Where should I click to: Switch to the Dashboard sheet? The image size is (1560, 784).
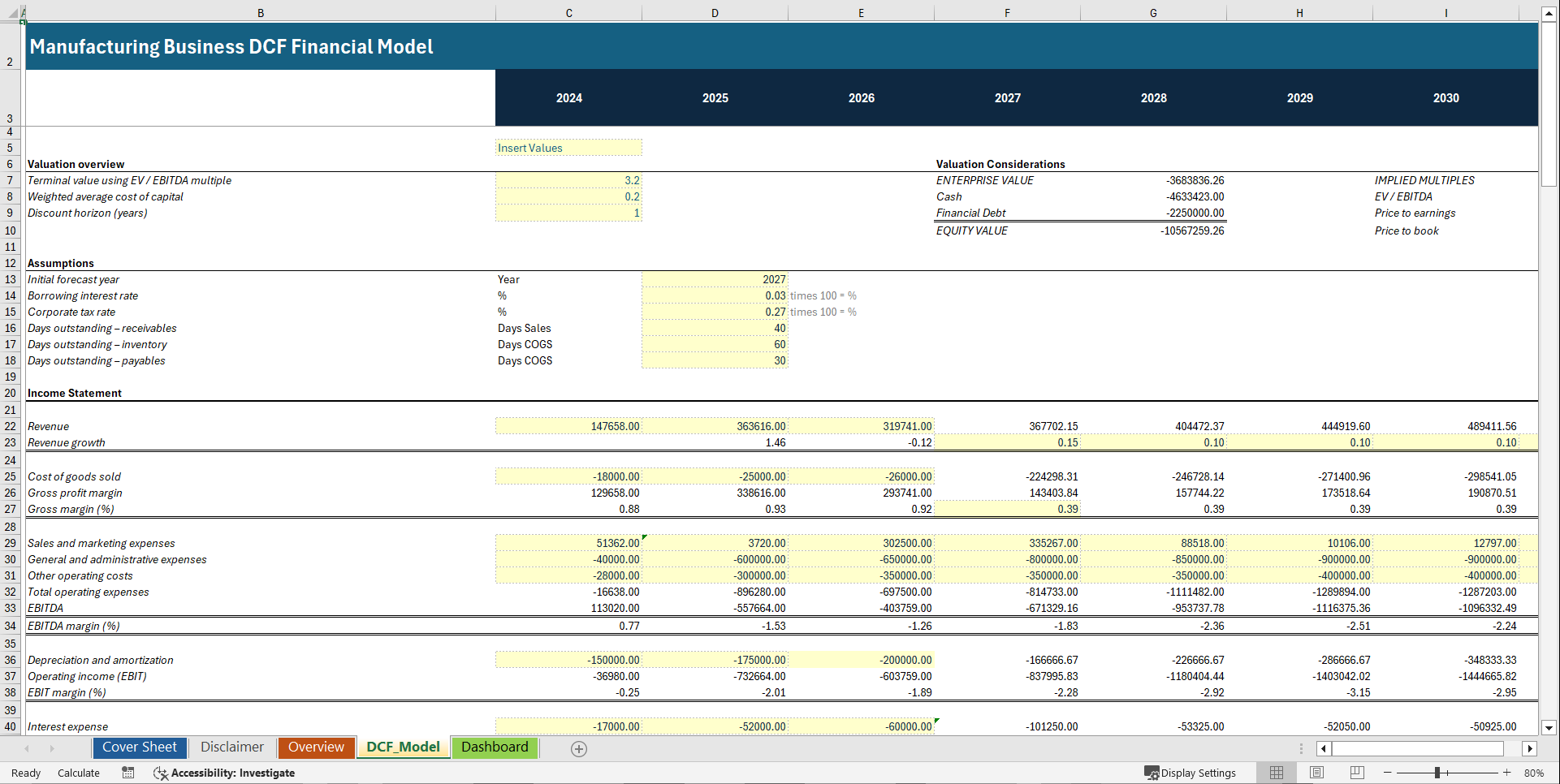(495, 747)
